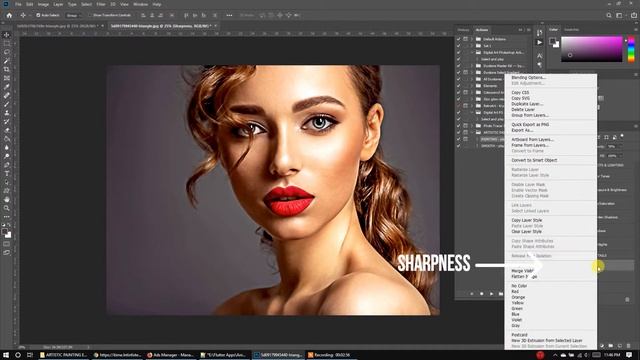Switch to the History tab
The height and width of the screenshot is (360, 640).
point(463,30)
